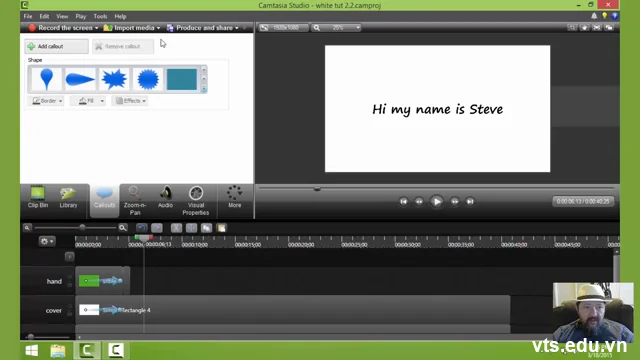The height and width of the screenshot is (360, 640).
Task: Click the Add callout button
Action: tap(56, 46)
